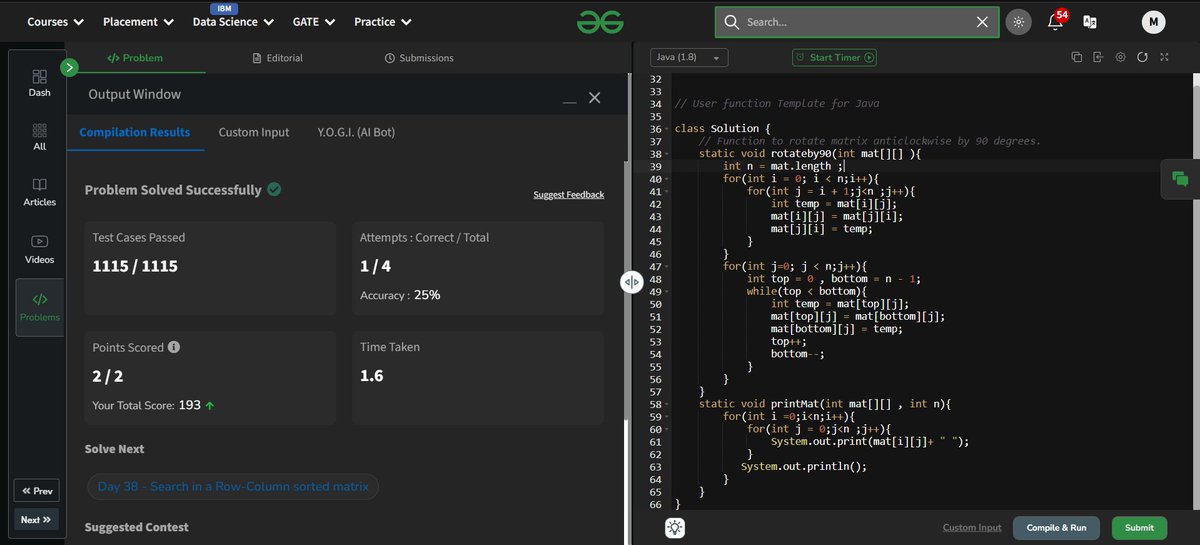Image resolution: width=1200 pixels, height=545 pixels.
Task: Open the notifications bell
Action: 1055,22
